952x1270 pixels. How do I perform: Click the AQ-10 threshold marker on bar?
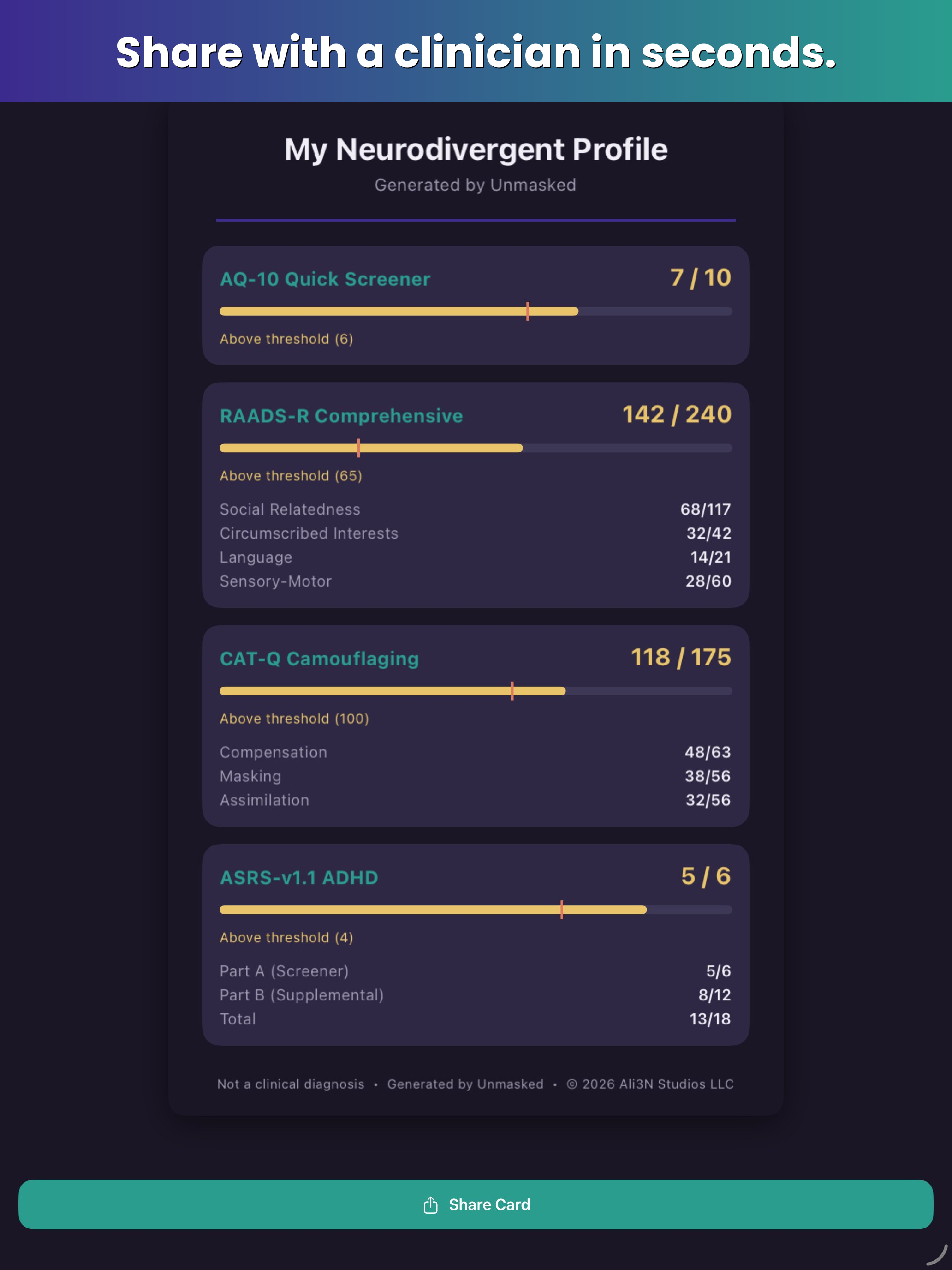(527, 311)
